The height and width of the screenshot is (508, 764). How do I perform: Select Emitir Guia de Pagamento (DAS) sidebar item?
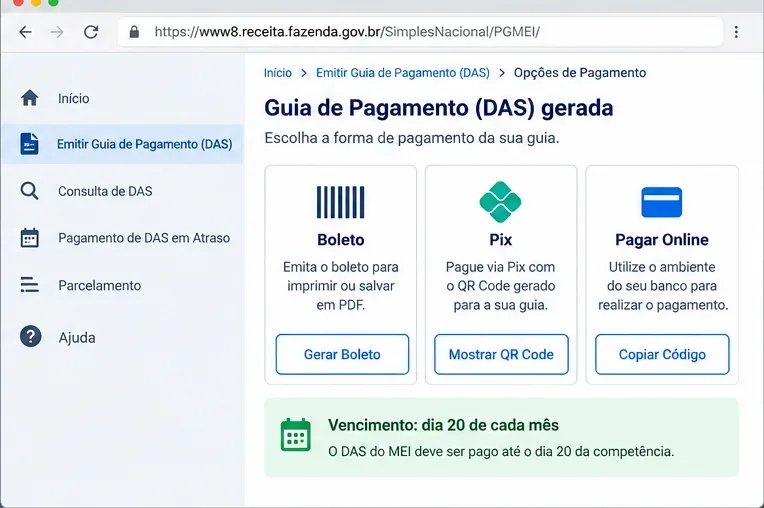click(x=123, y=144)
